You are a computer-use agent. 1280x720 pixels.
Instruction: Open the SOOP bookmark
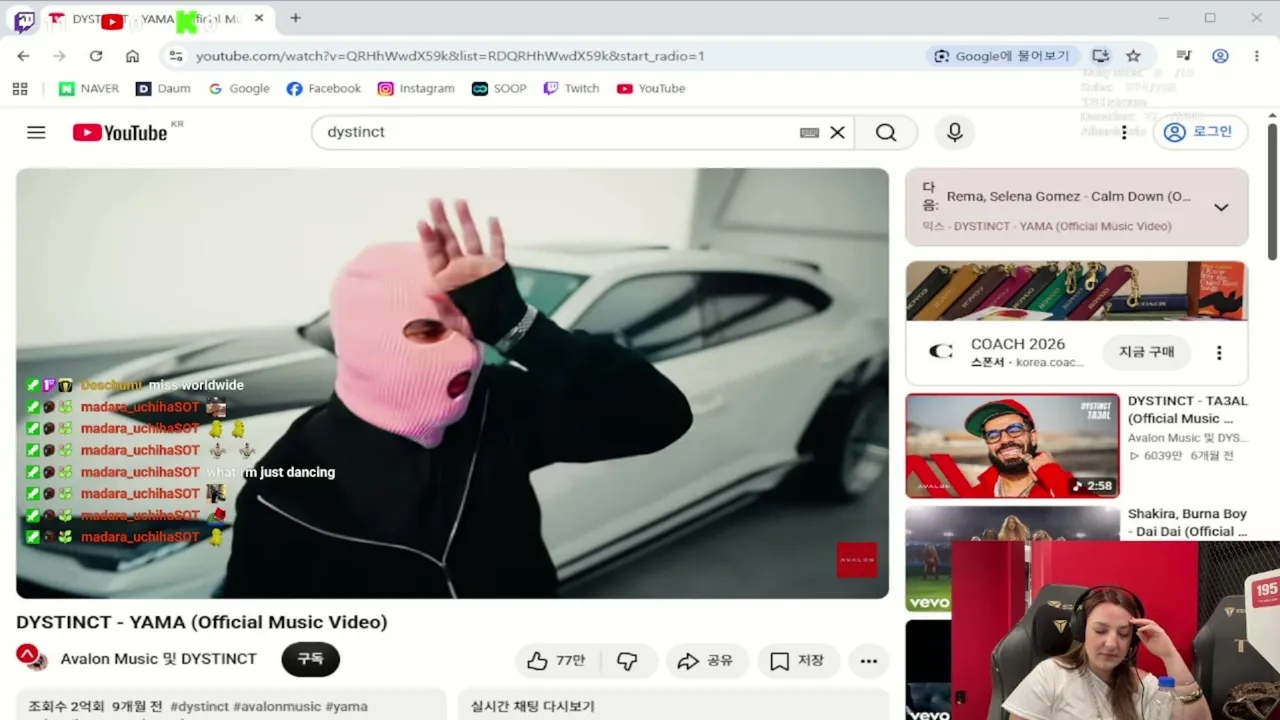pos(499,89)
